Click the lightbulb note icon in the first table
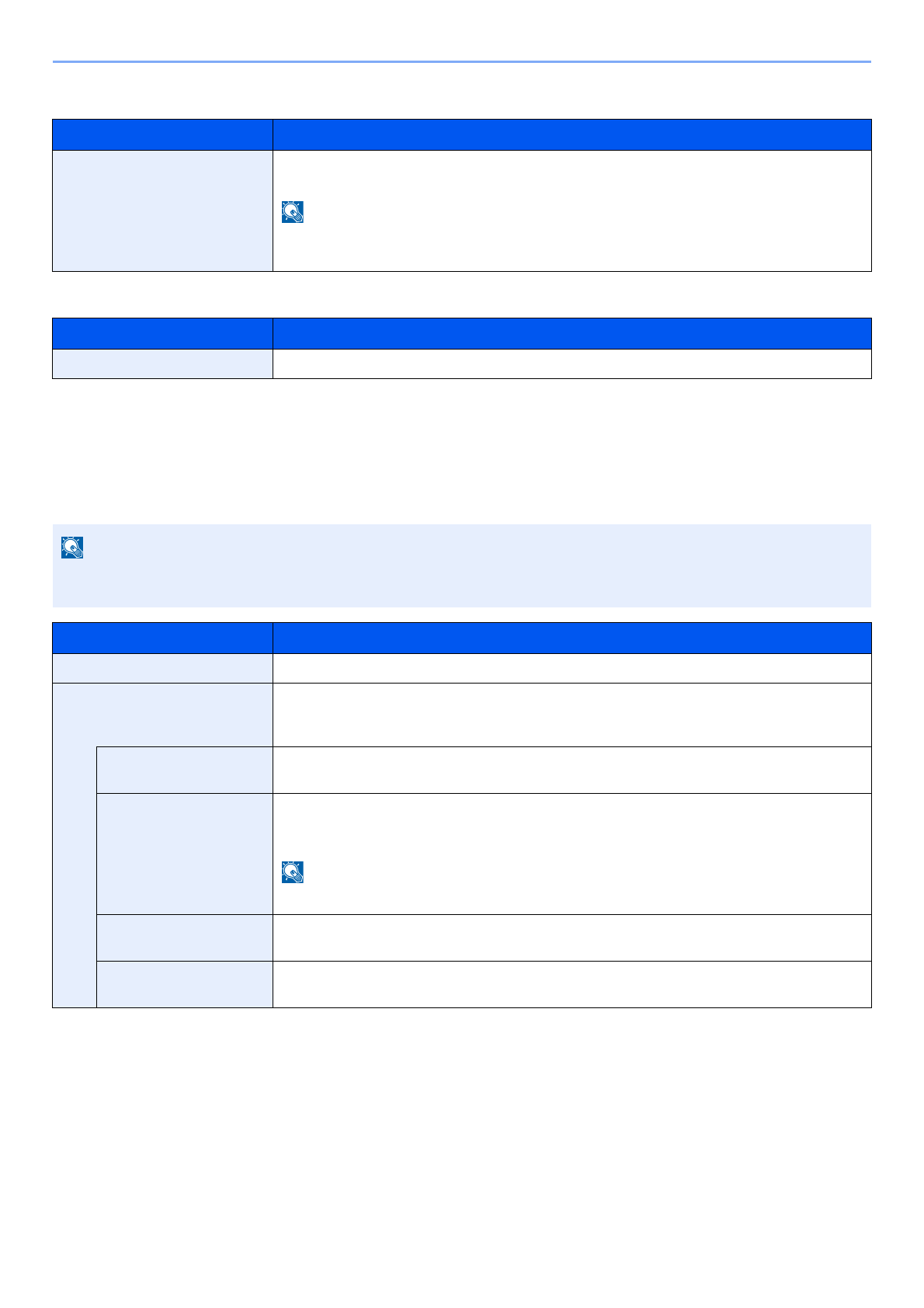Screen dimensions: 924x1308 pyautogui.click(x=293, y=212)
